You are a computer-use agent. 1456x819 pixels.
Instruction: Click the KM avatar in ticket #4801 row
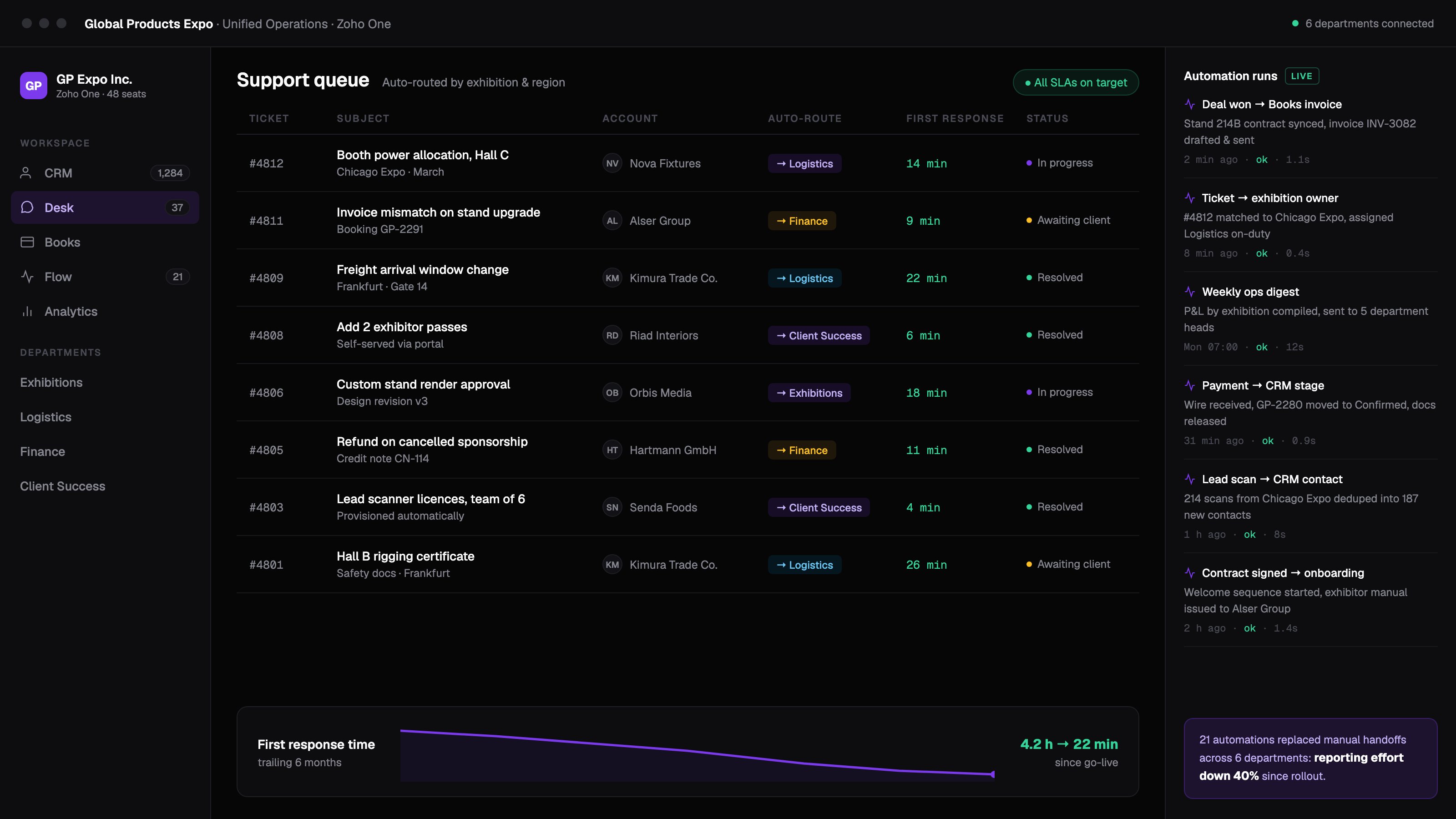(612, 565)
